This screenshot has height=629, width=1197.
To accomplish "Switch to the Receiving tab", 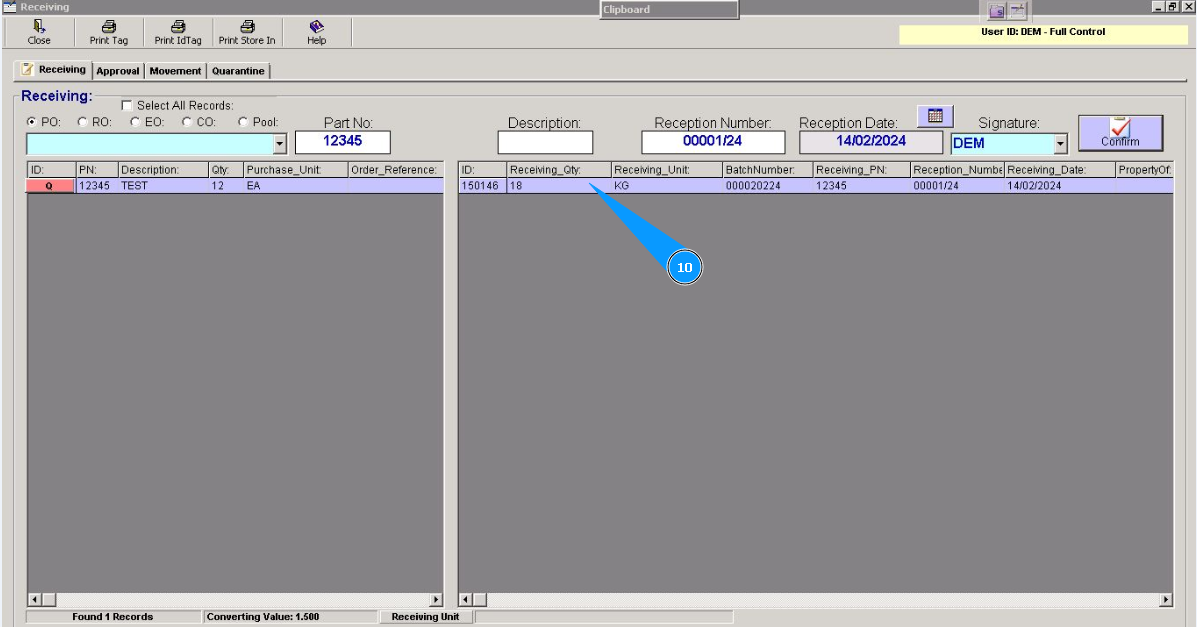I will coord(53,69).
